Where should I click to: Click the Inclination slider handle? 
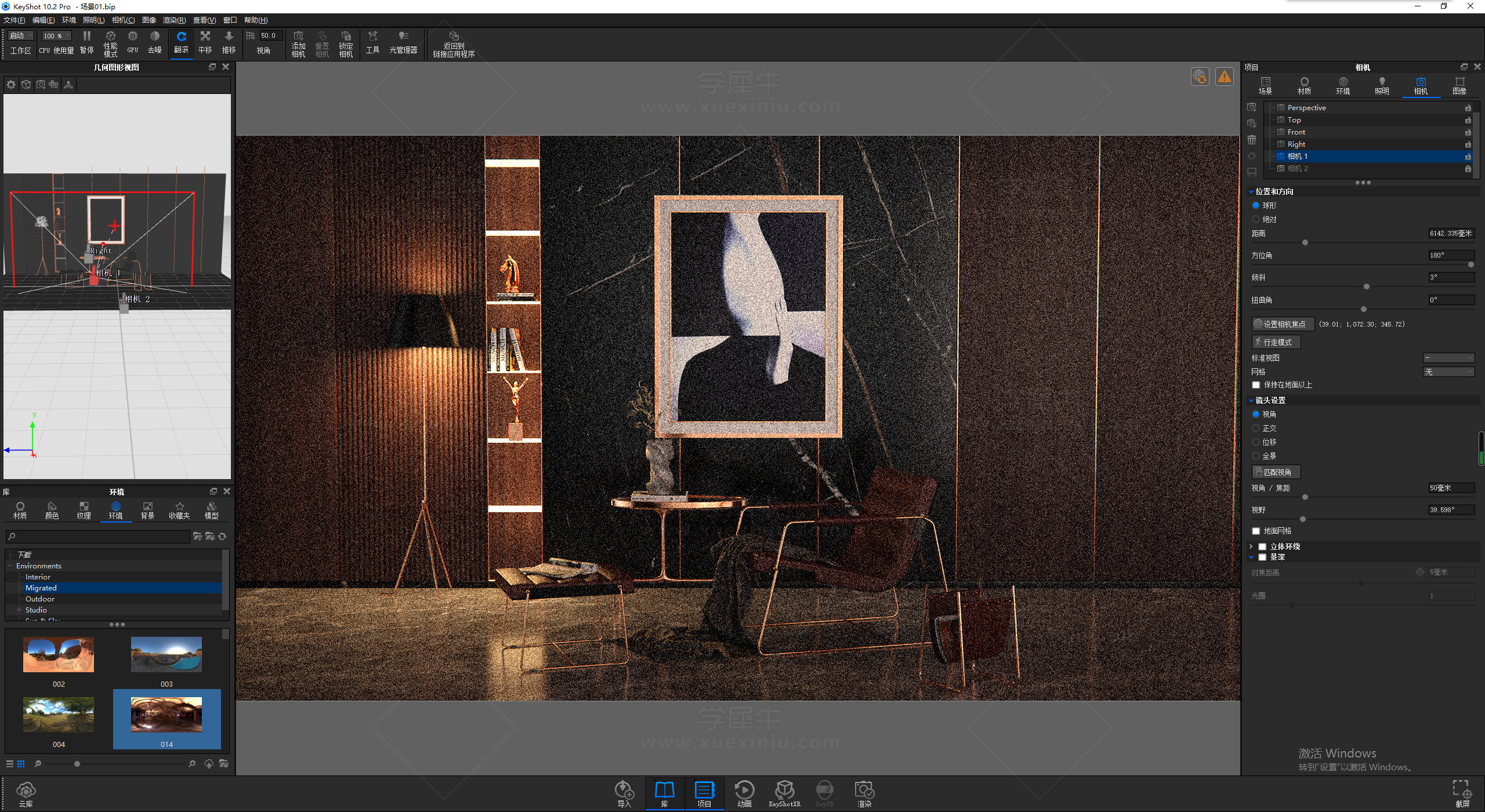click(x=1367, y=287)
